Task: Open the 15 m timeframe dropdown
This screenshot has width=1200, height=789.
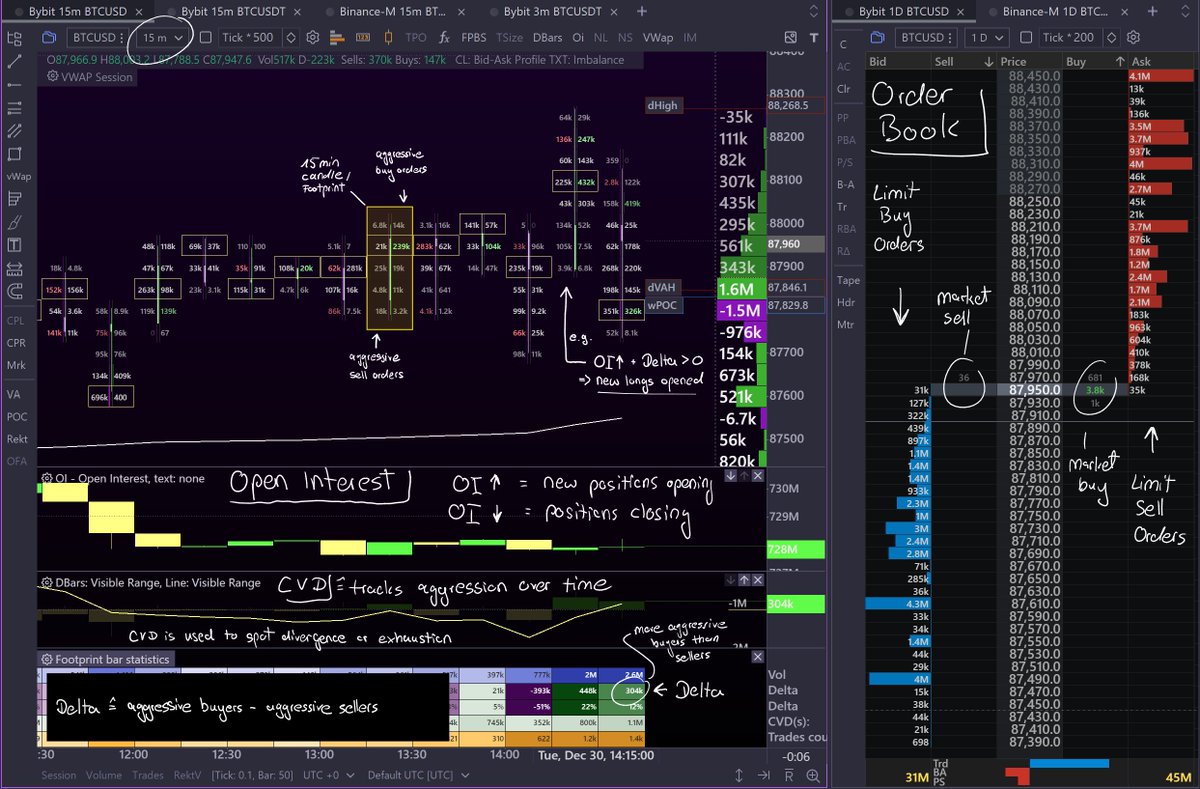Action: (163, 37)
